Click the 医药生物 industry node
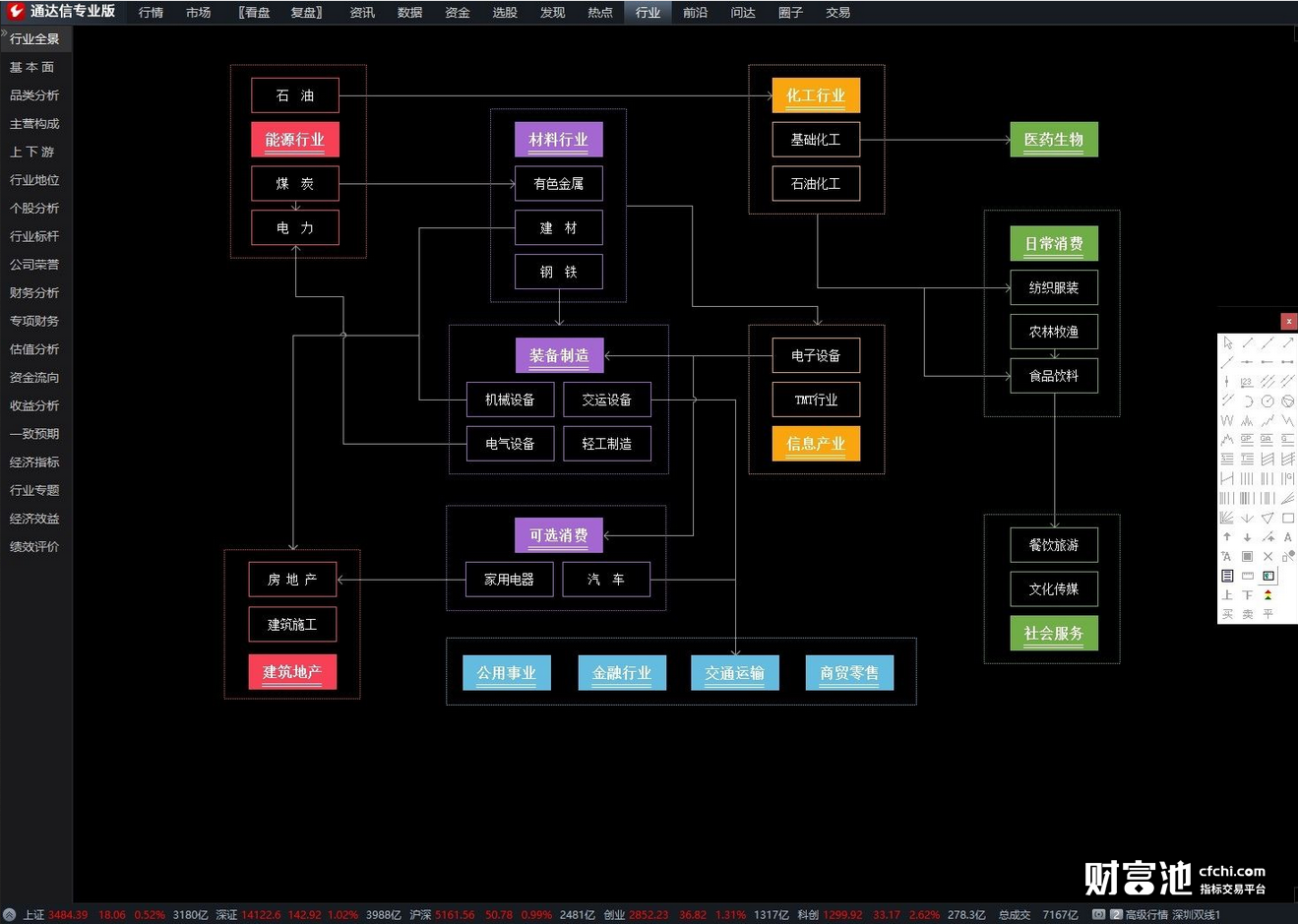The height and width of the screenshot is (924, 1298). click(x=1054, y=140)
